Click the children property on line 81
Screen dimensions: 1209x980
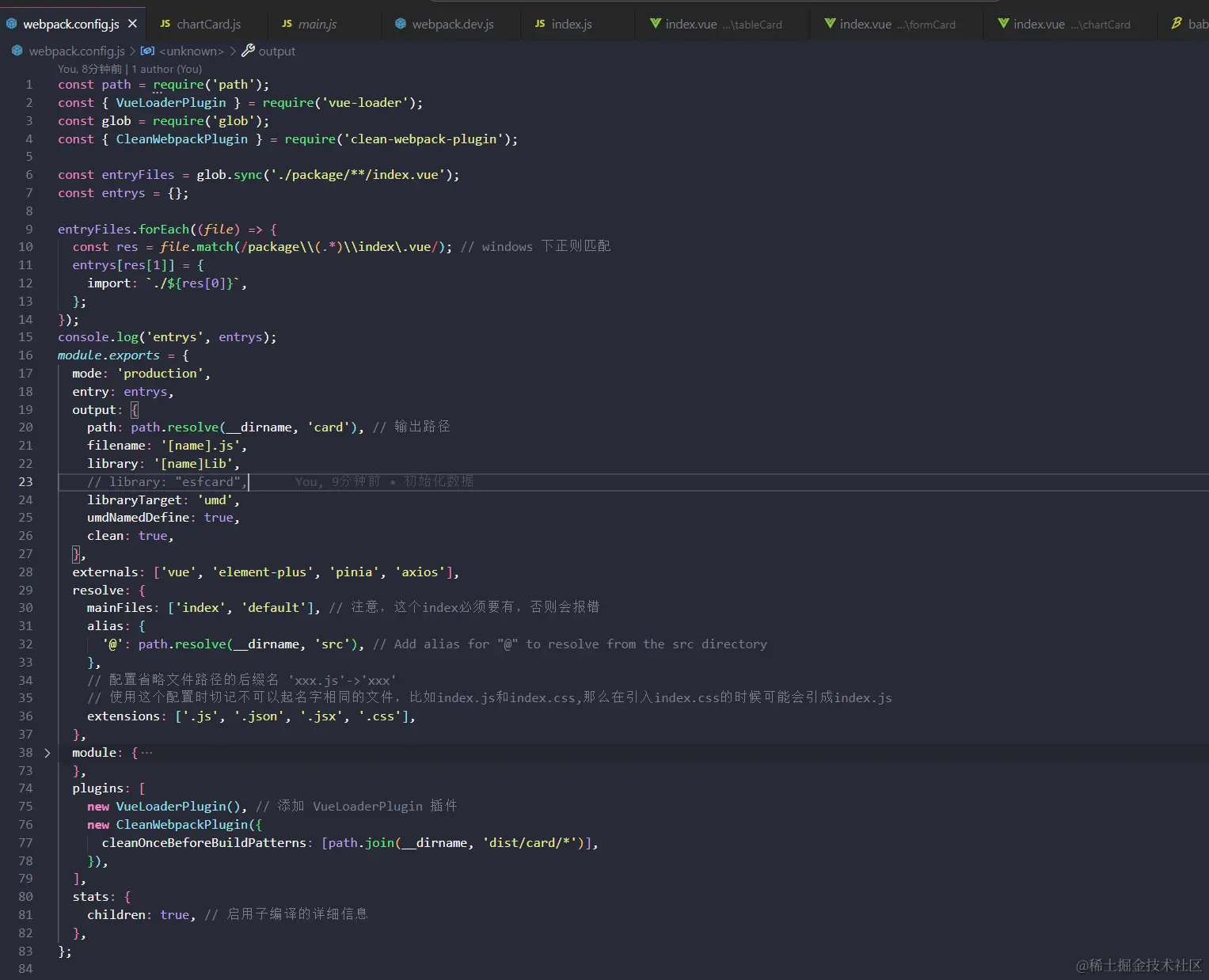(x=116, y=915)
